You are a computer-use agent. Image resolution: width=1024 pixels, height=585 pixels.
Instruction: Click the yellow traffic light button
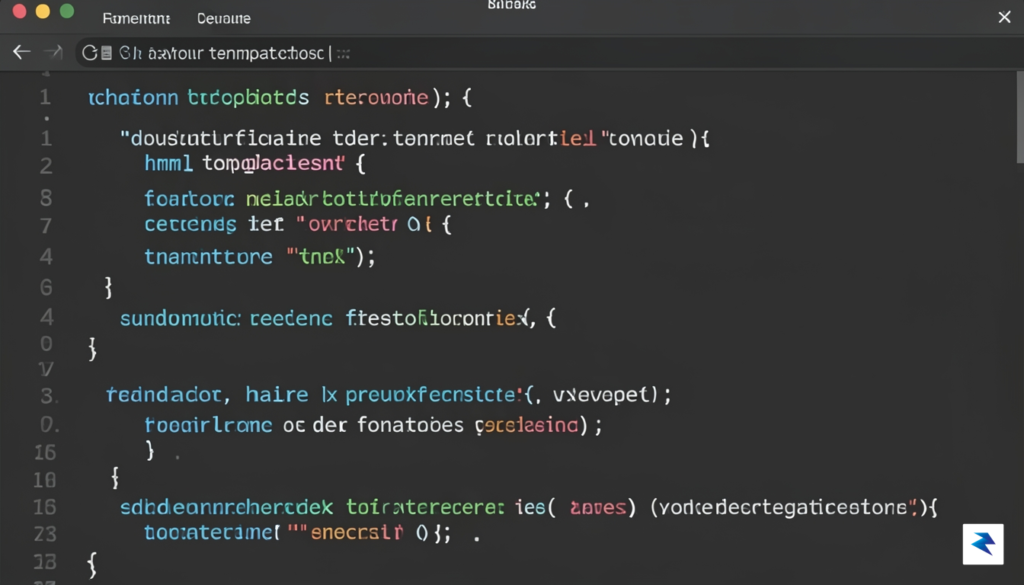point(42,11)
